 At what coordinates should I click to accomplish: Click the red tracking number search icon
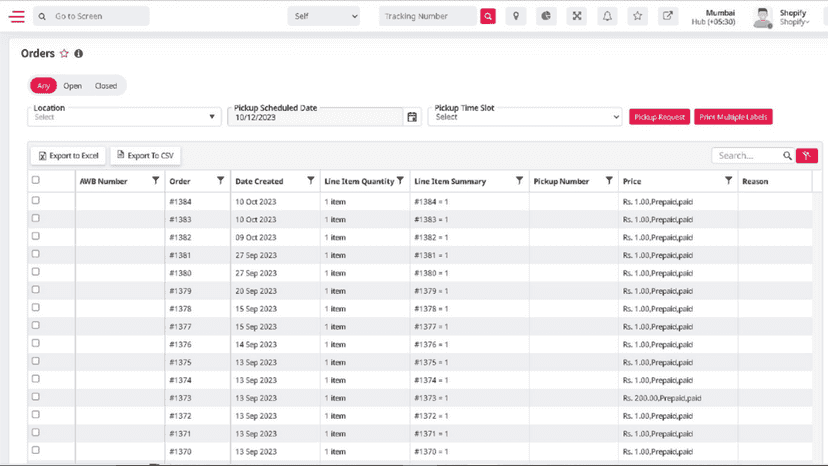tap(488, 16)
